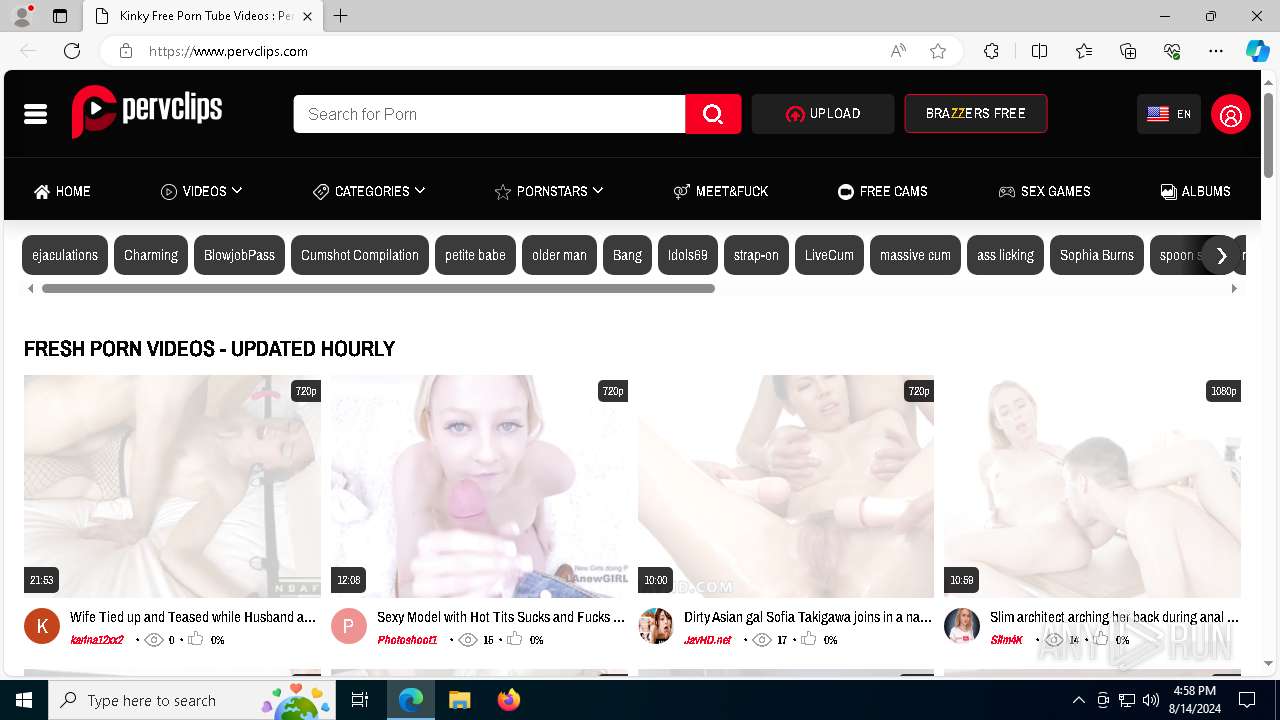
Task: Click avatar of uploader Photoshoot1
Action: [349, 626]
